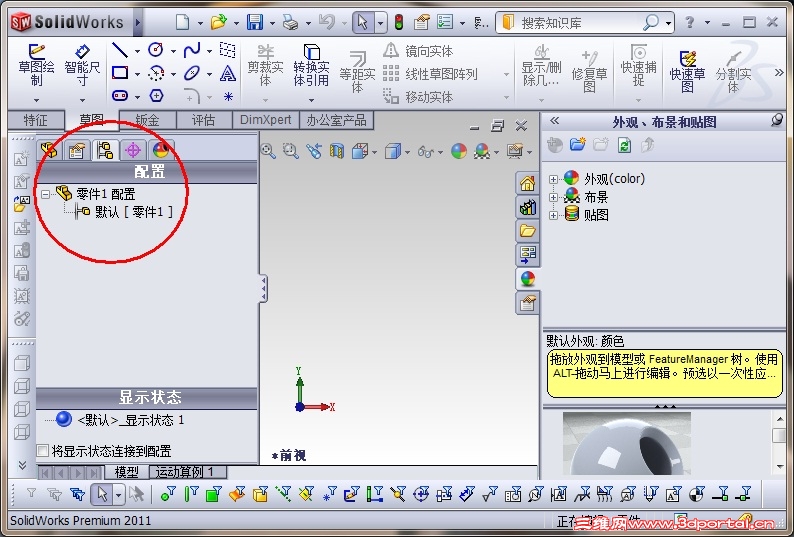Click Zoom to Fit in view toolbar
The width and height of the screenshot is (794, 537).
(268, 150)
